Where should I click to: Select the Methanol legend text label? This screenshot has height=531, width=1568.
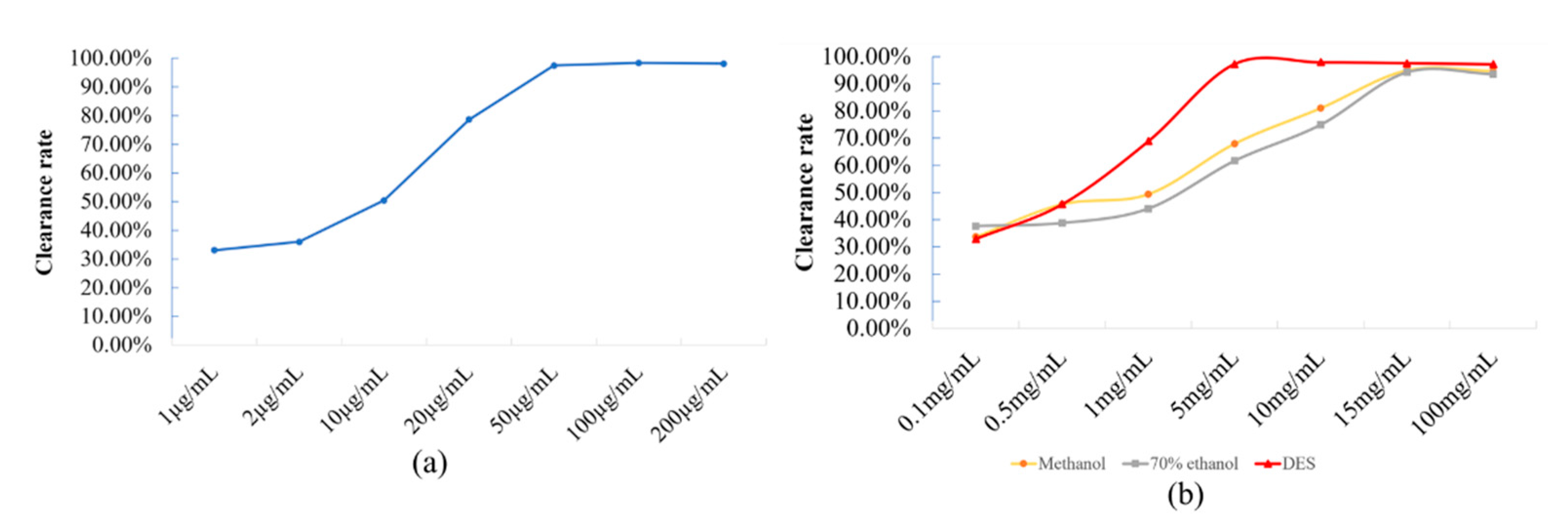pos(1071,464)
